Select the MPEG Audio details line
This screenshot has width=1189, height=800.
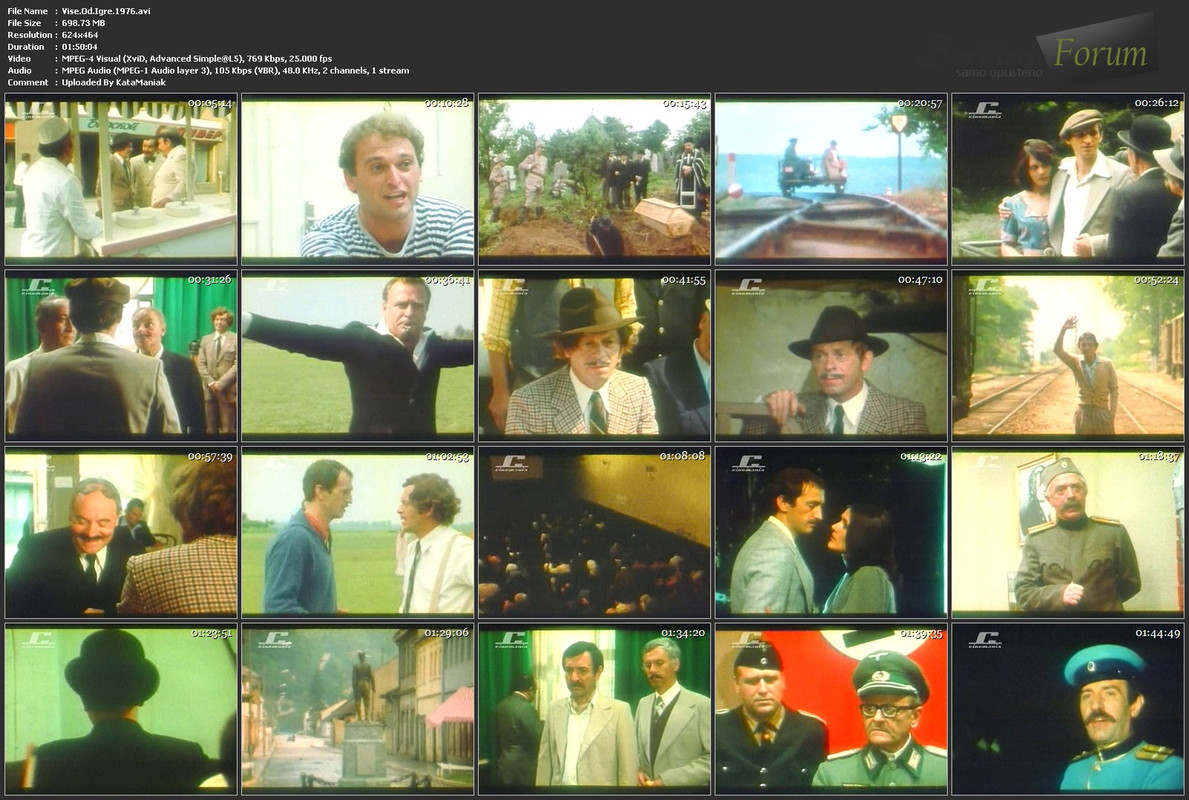click(x=235, y=71)
